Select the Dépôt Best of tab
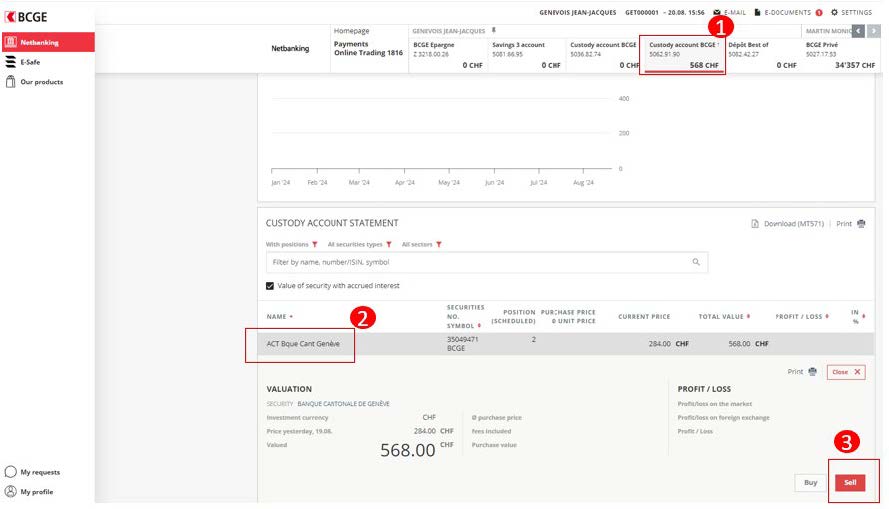The image size is (889, 509). (x=763, y=56)
